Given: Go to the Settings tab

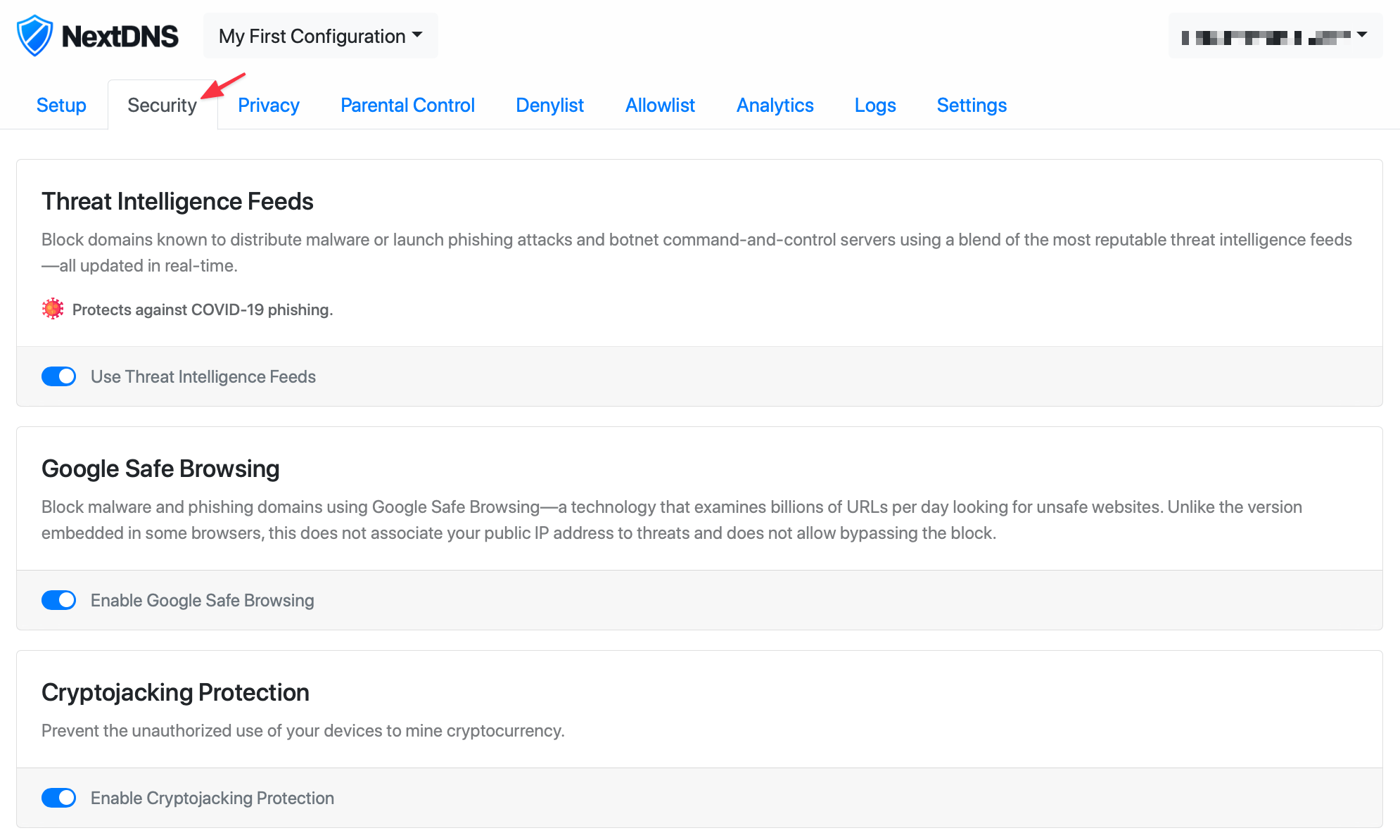Looking at the screenshot, I should (x=972, y=105).
